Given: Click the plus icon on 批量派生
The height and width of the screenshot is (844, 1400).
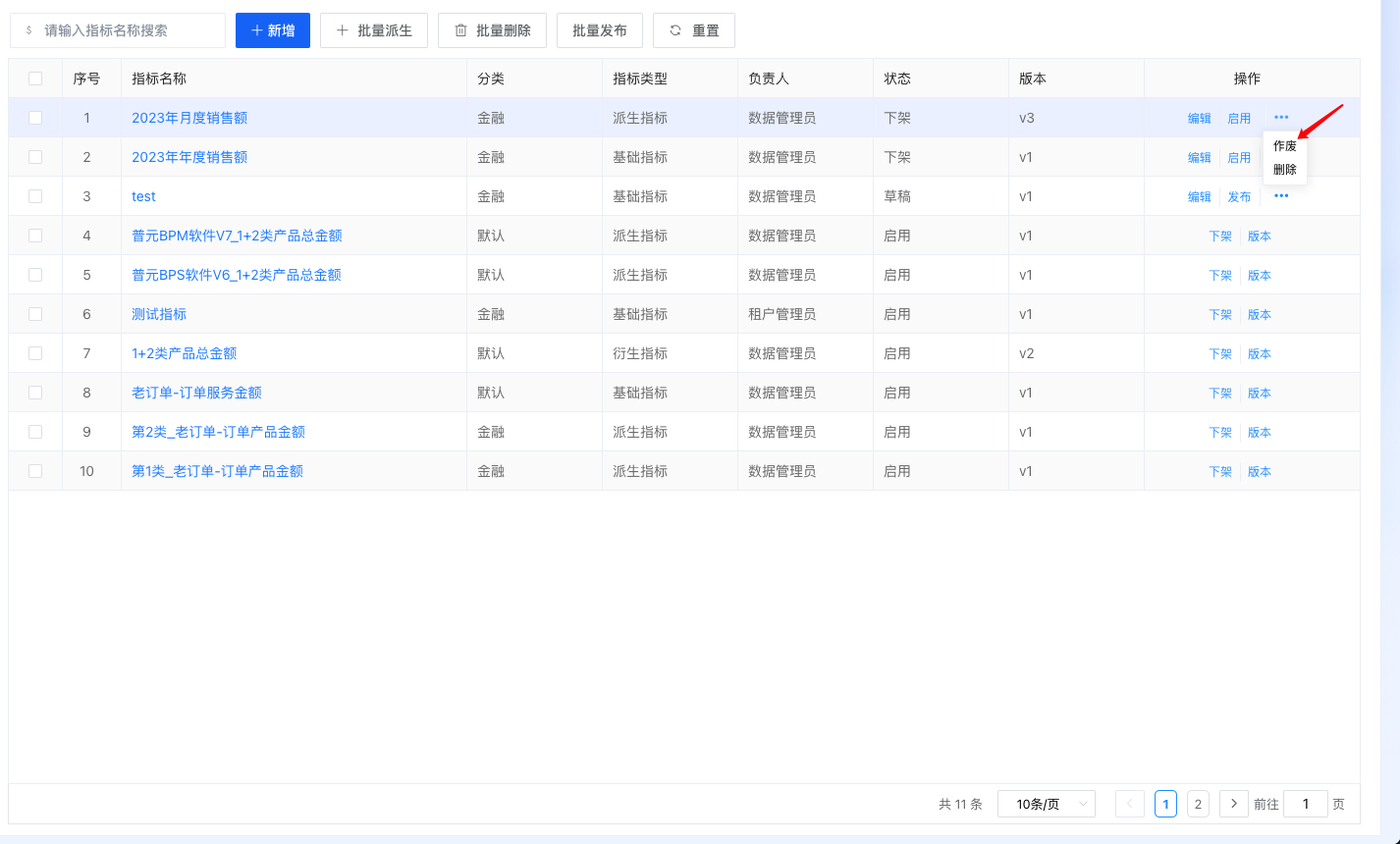Looking at the screenshot, I should pos(343,30).
